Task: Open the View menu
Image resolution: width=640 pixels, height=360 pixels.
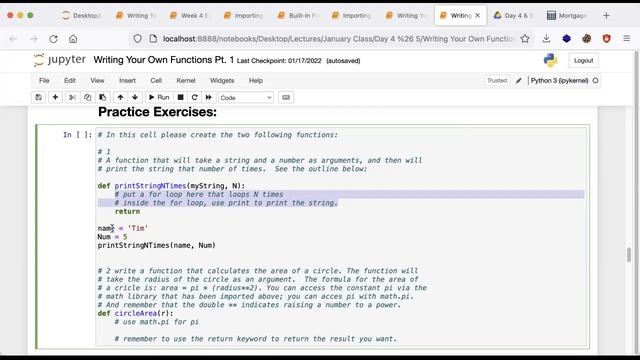Action: (x=97, y=81)
